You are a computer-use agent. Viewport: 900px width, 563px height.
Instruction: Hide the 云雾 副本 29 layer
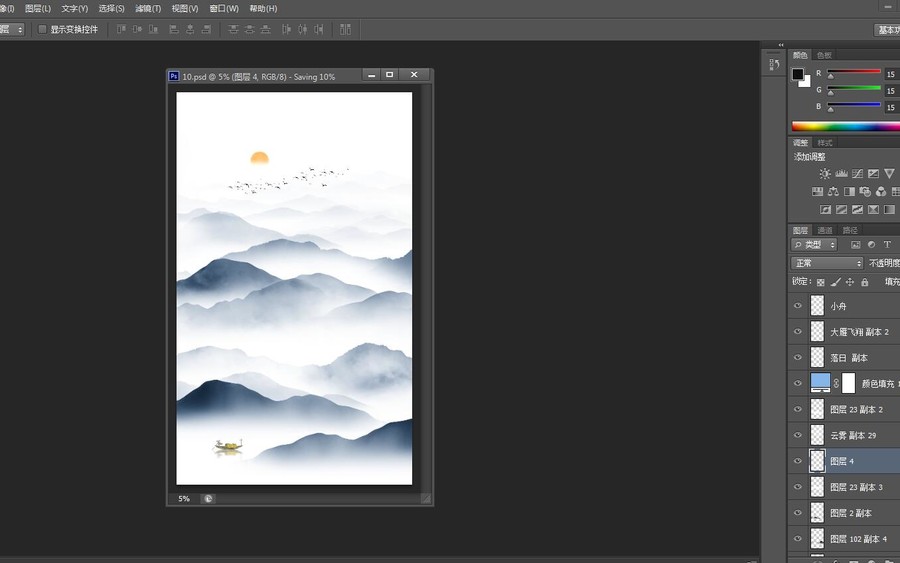(798, 435)
